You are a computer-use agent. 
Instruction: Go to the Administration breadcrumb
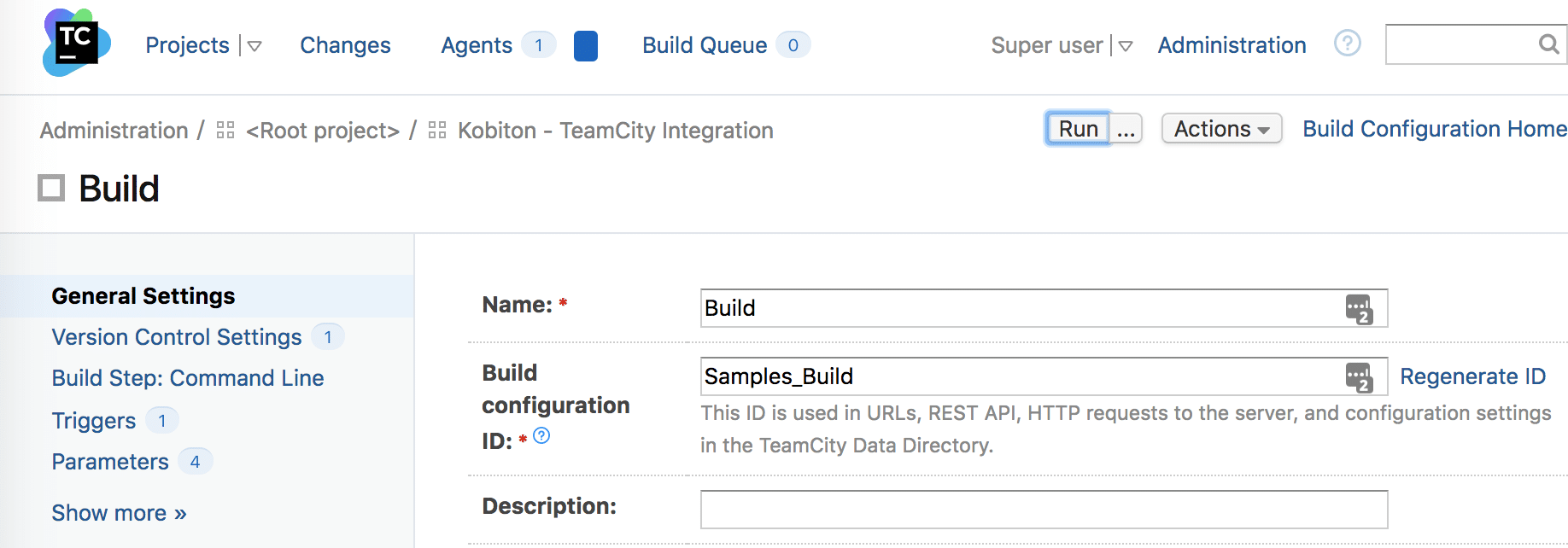point(114,131)
